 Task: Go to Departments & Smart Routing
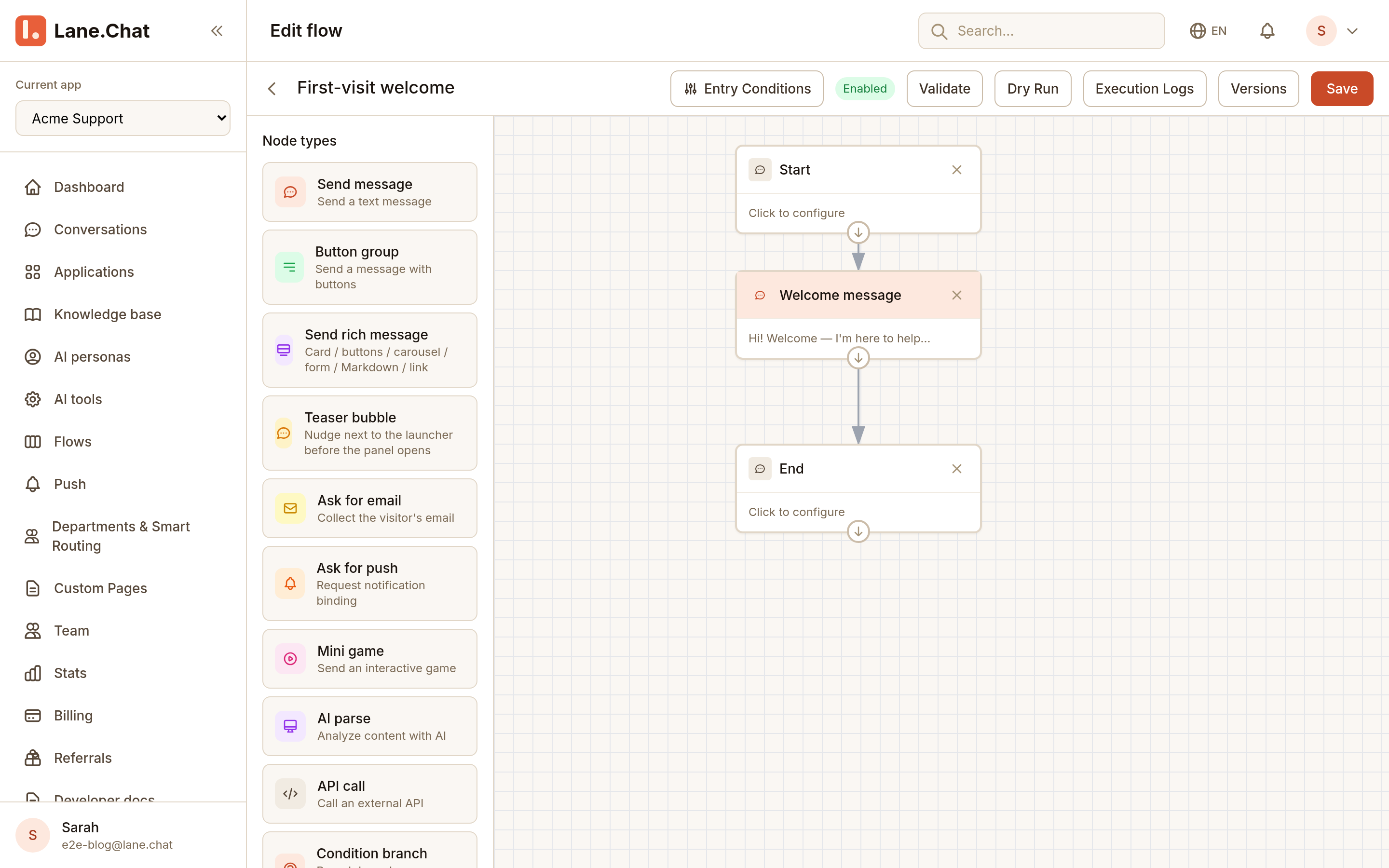point(123,536)
